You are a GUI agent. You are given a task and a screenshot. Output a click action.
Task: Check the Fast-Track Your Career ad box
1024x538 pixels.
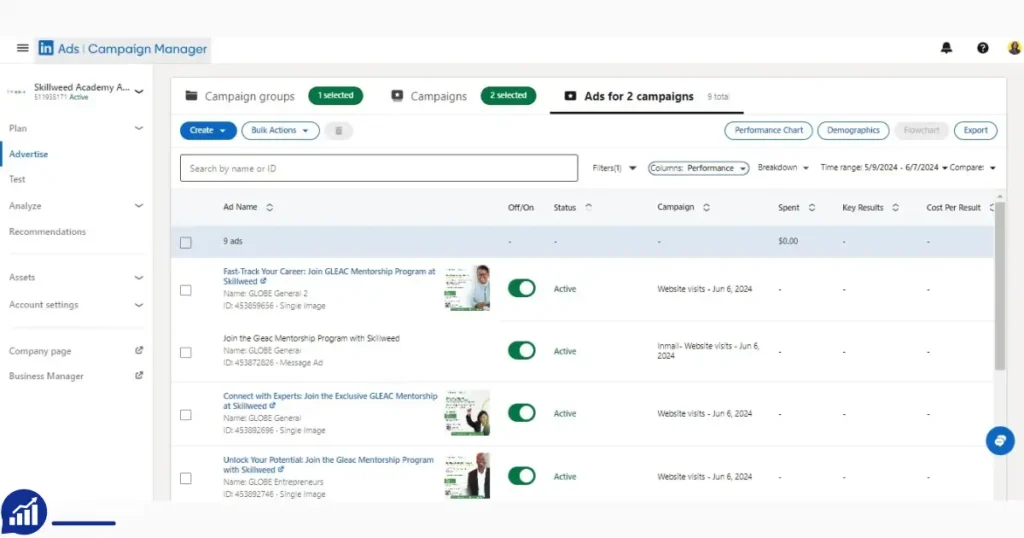pyautogui.click(x=186, y=289)
